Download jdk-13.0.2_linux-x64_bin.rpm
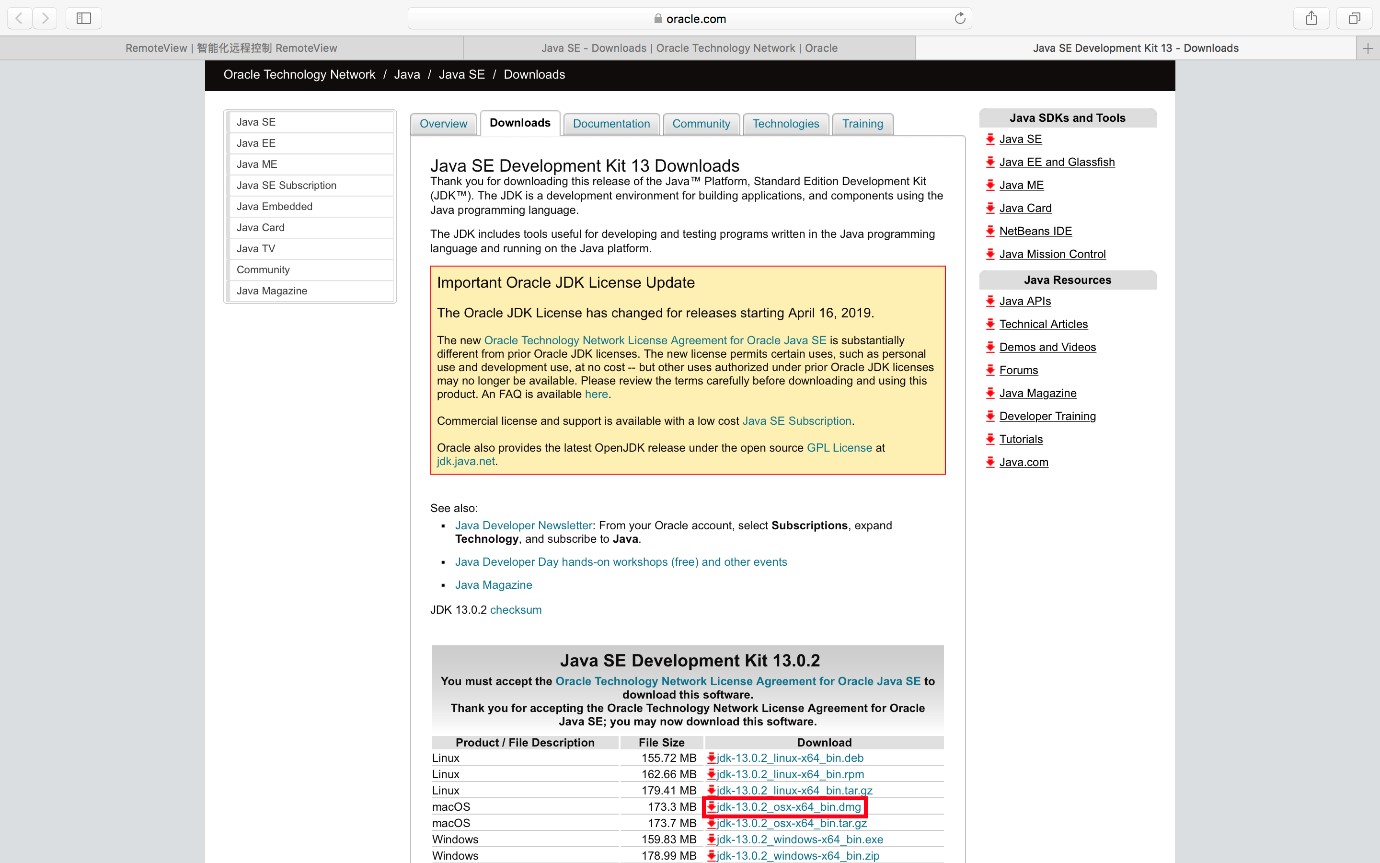Viewport: 1380px width, 863px height. click(790, 774)
